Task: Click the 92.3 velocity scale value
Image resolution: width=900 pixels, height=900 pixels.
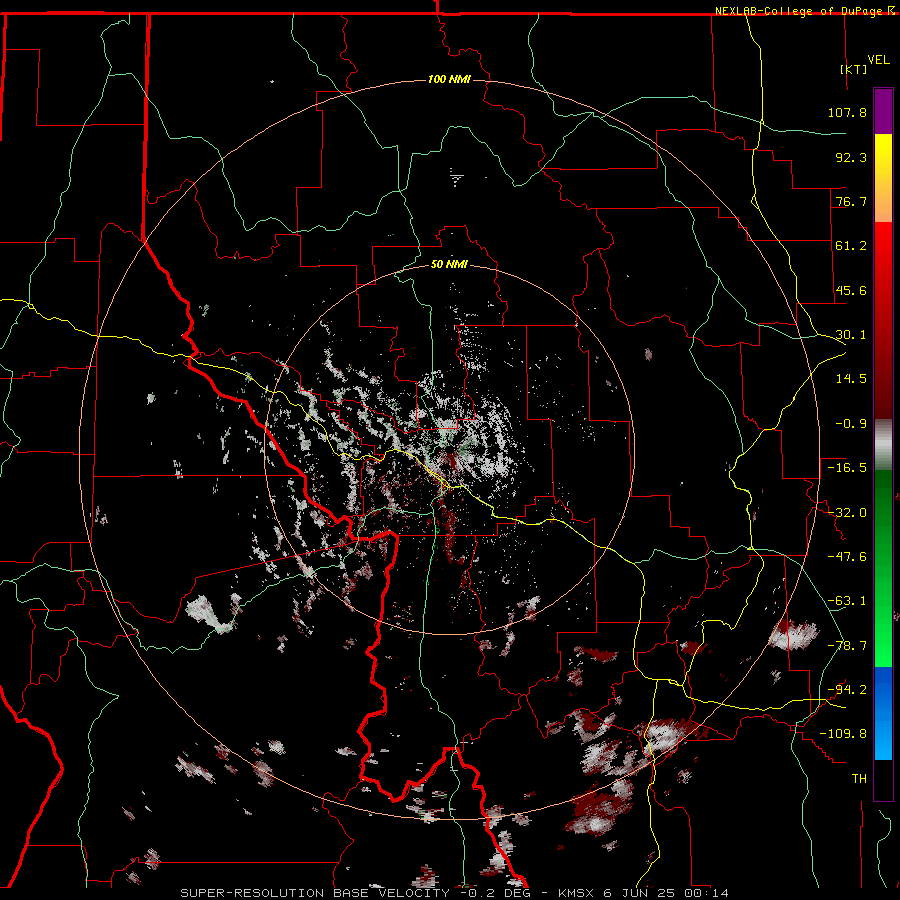Action: click(x=851, y=157)
